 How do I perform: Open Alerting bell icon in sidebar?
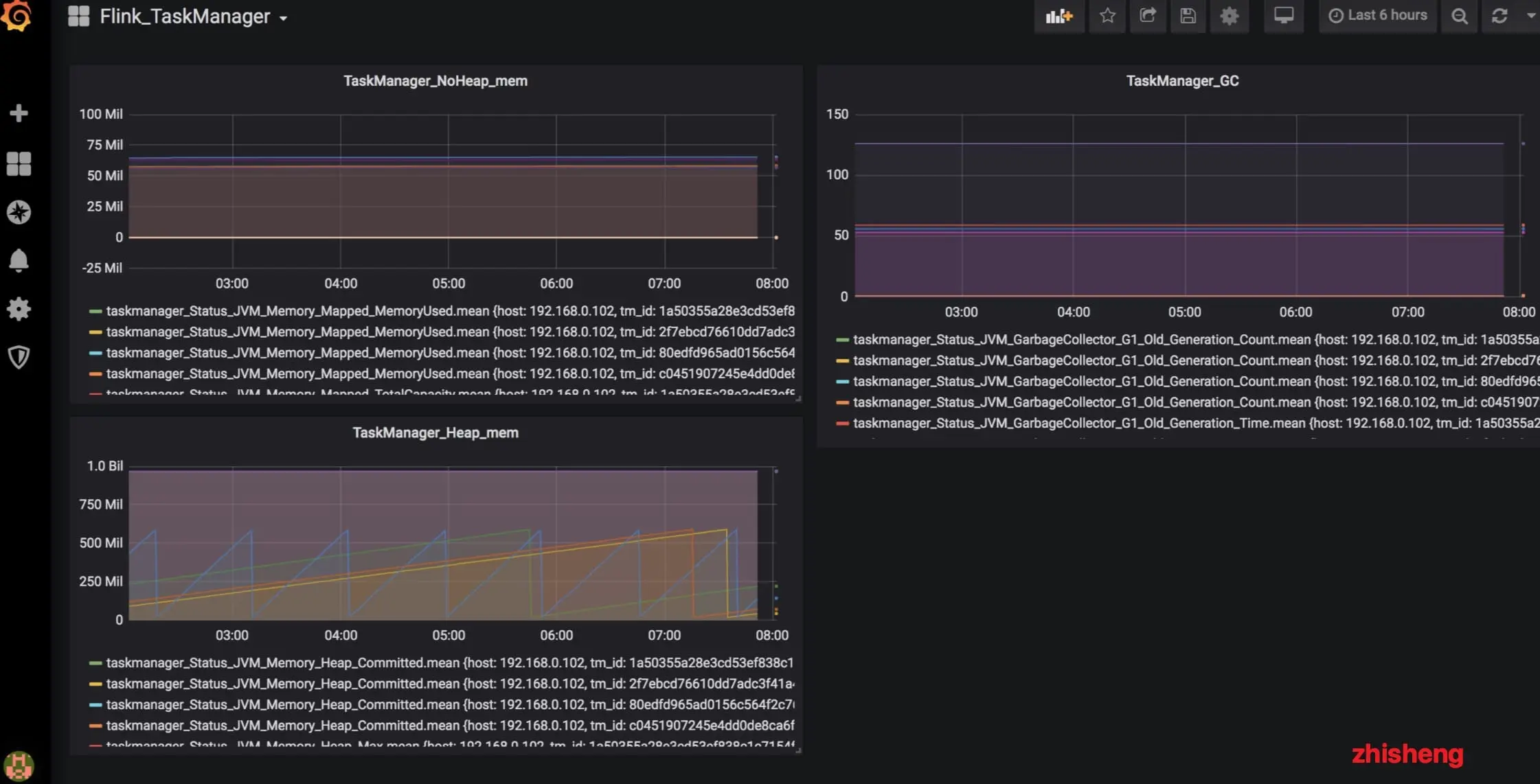19,260
